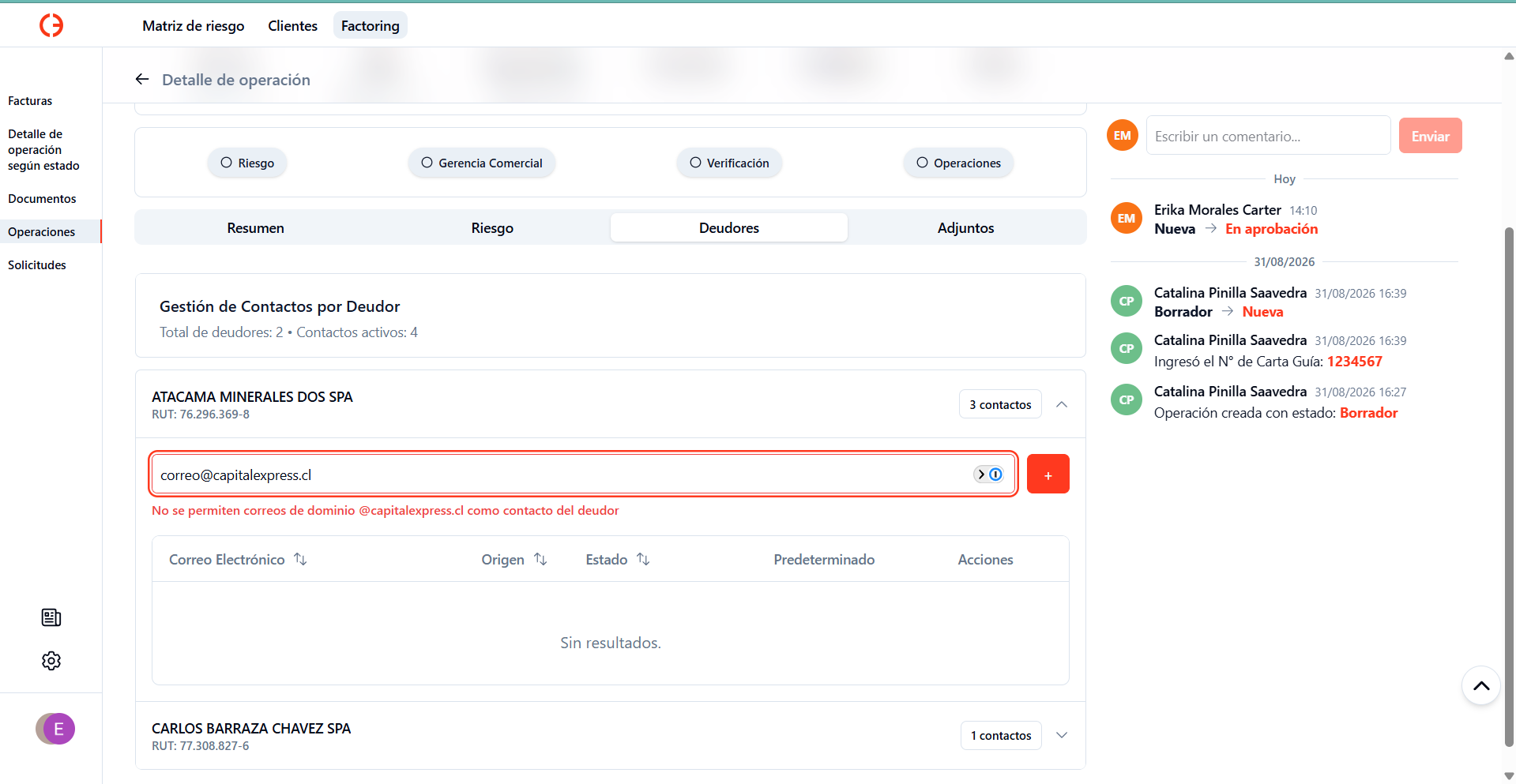This screenshot has width=1516, height=784.
Task: Open Matriz de riesgo menu
Action: point(194,26)
